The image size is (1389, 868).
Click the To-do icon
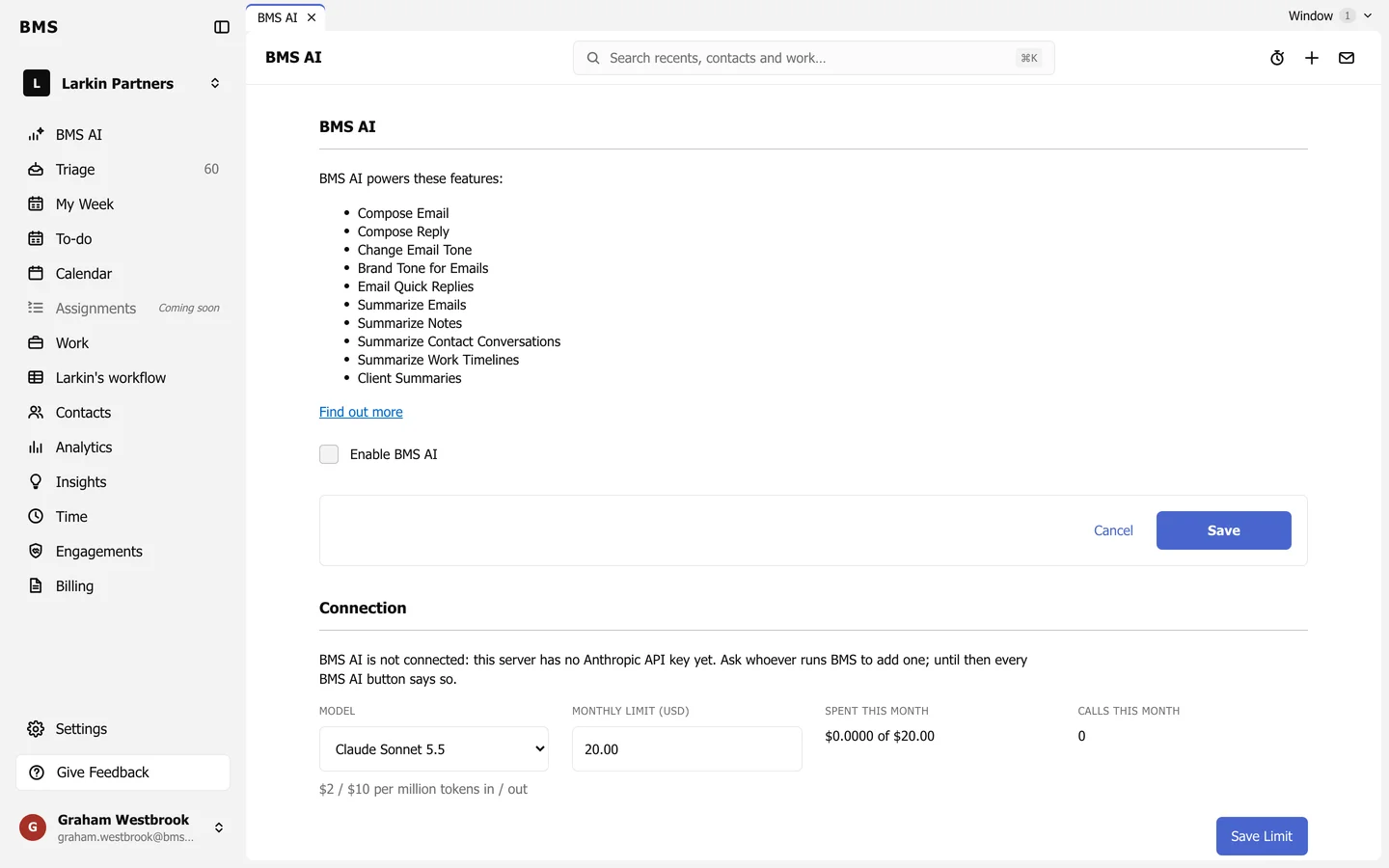click(x=36, y=238)
